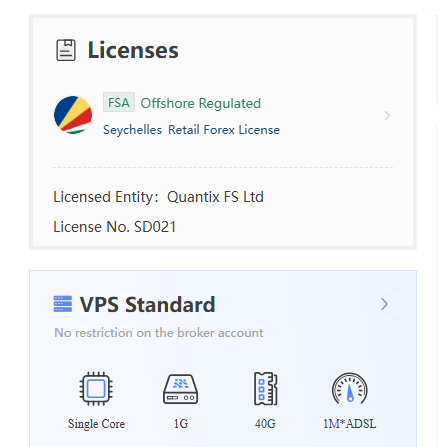
Task: Select the Licensed Entity Quantix FS Ltd text
Action: click(158, 197)
